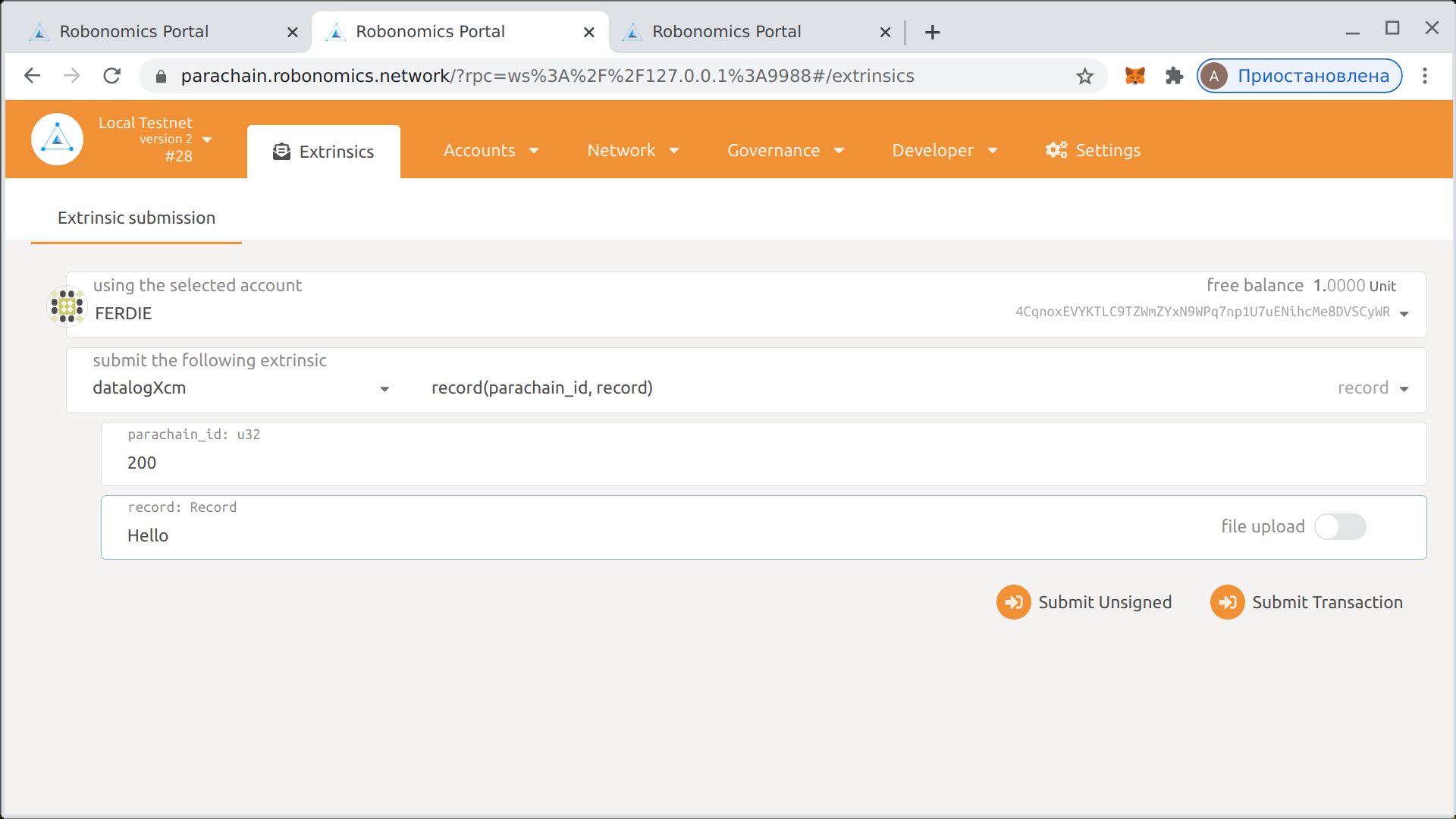
Task: Open the record method dropdown
Action: (1373, 388)
